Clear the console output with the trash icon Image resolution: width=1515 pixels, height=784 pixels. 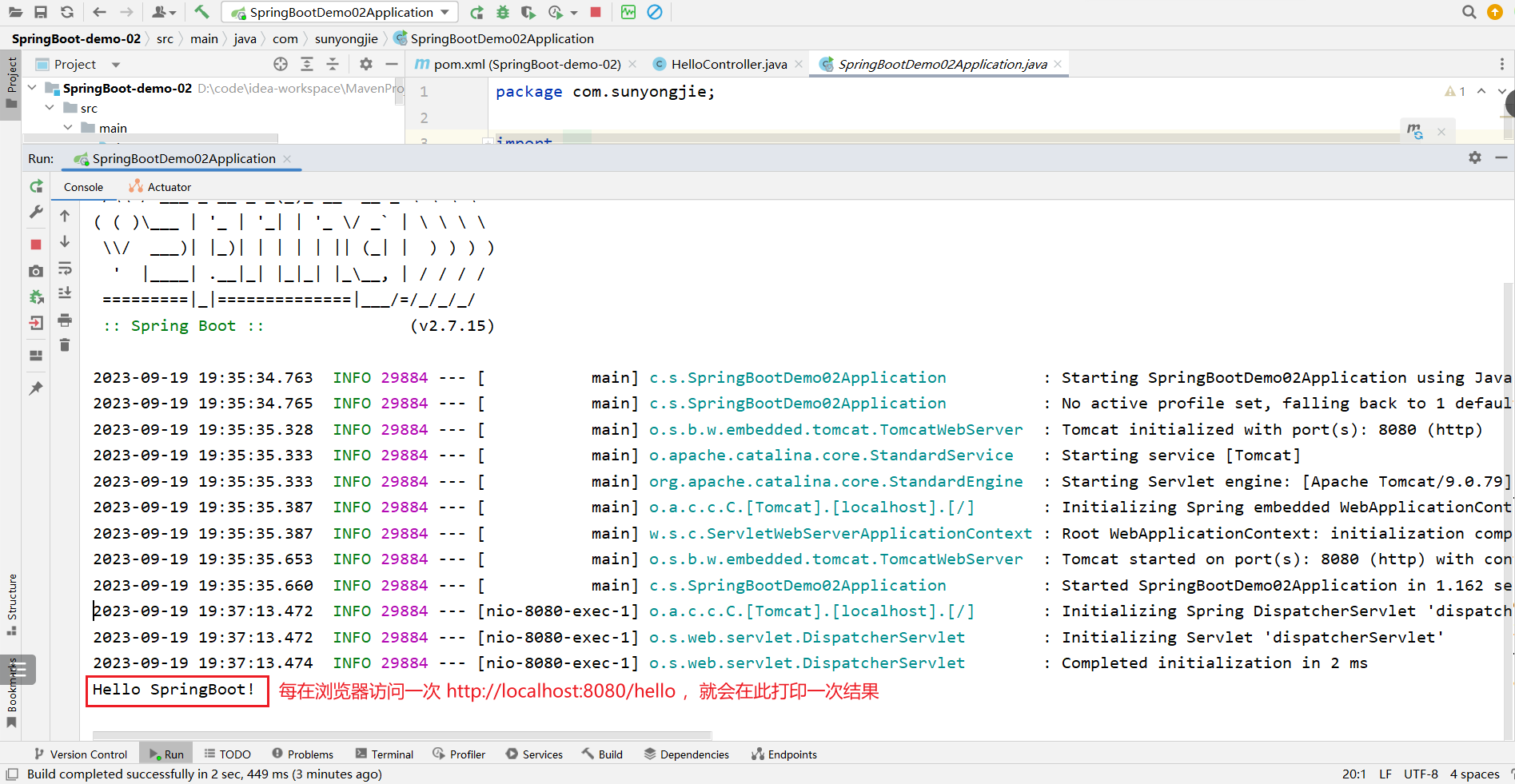tap(65, 345)
